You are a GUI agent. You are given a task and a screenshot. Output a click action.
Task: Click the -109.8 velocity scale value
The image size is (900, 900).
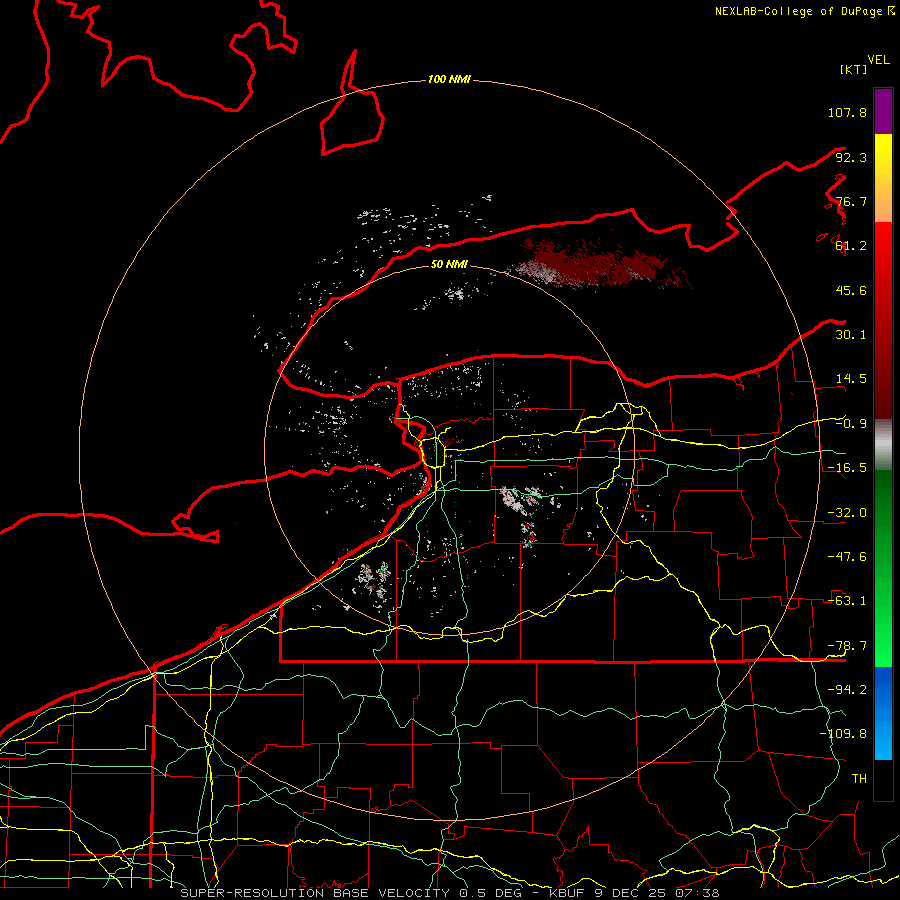[843, 734]
